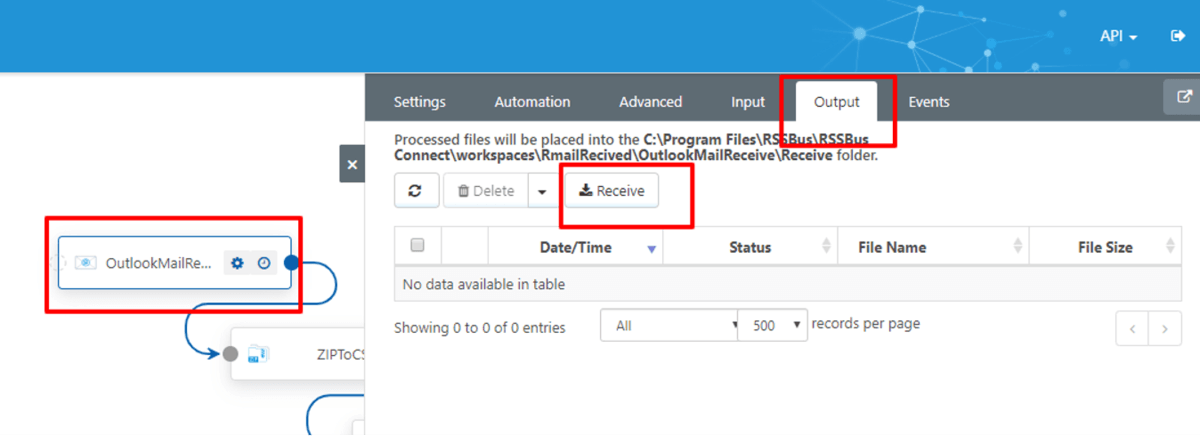This screenshot has width=1200, height=436.
Task: Open panel in new window icon
Action: 1184,98
